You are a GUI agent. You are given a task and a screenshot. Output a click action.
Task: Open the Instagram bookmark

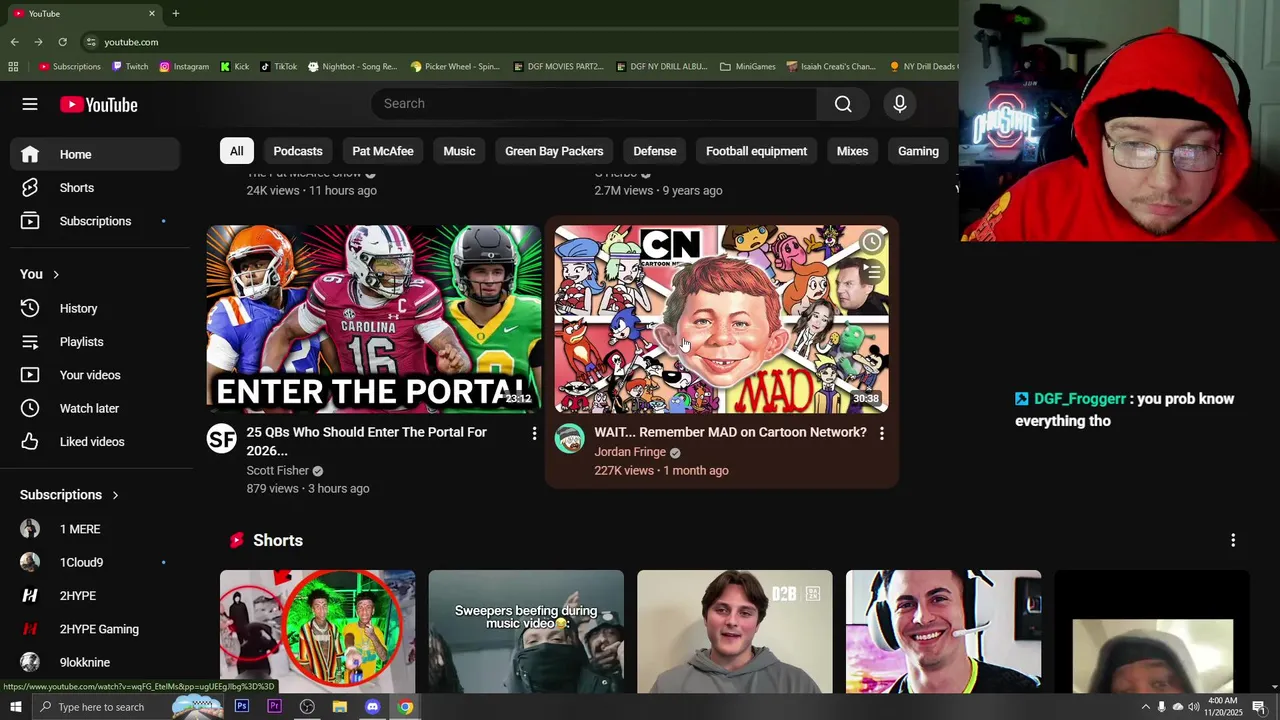[184, 67]
